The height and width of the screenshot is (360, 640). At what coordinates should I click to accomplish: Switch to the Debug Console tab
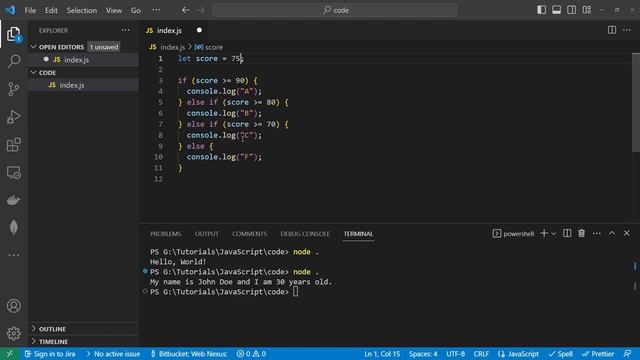[305, 234]
